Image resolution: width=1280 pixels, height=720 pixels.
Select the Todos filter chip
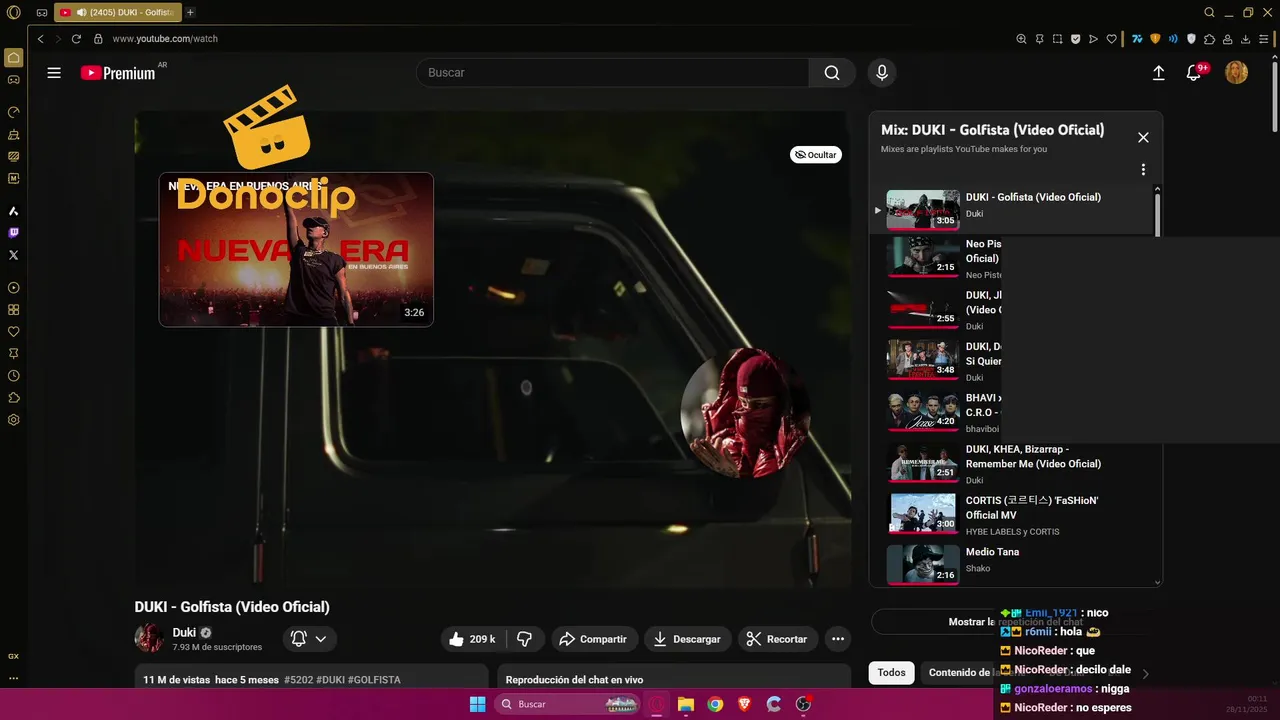(x=891, y=673)
